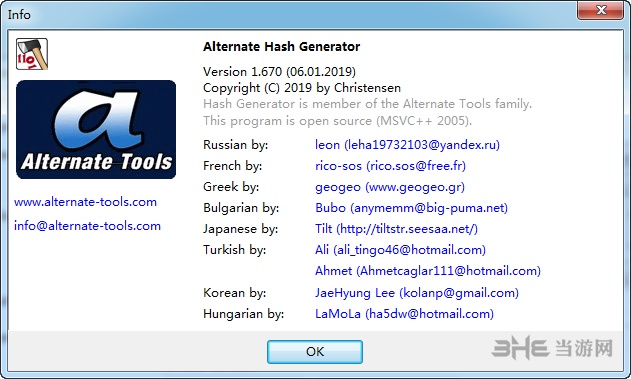Open Japanese translator Tilt website link
This screenshot has width=631, height=379.
pyautogui.click(x=396, y=229)
